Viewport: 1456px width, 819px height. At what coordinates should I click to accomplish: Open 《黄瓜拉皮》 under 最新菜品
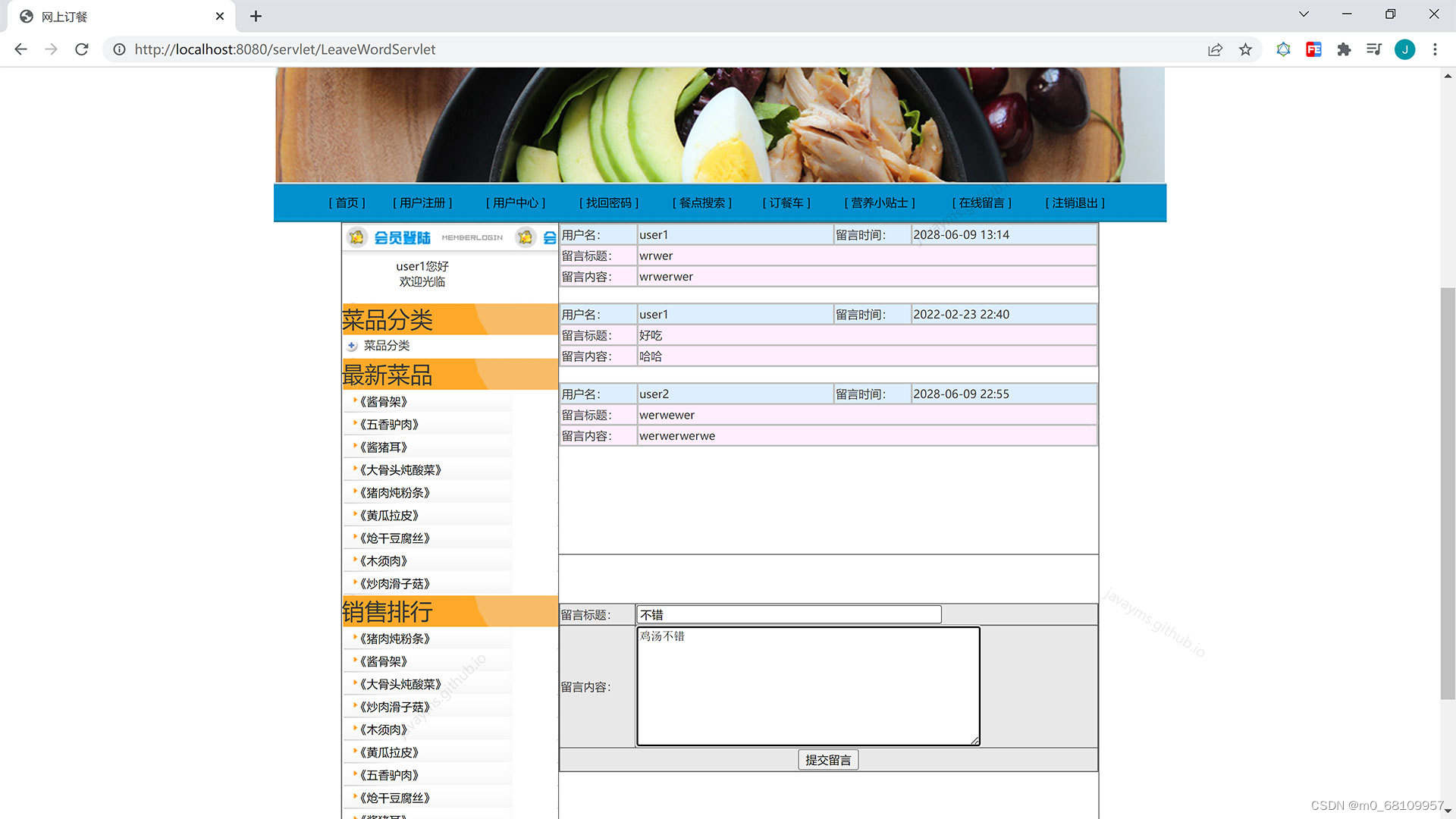(x=389, y=516)
